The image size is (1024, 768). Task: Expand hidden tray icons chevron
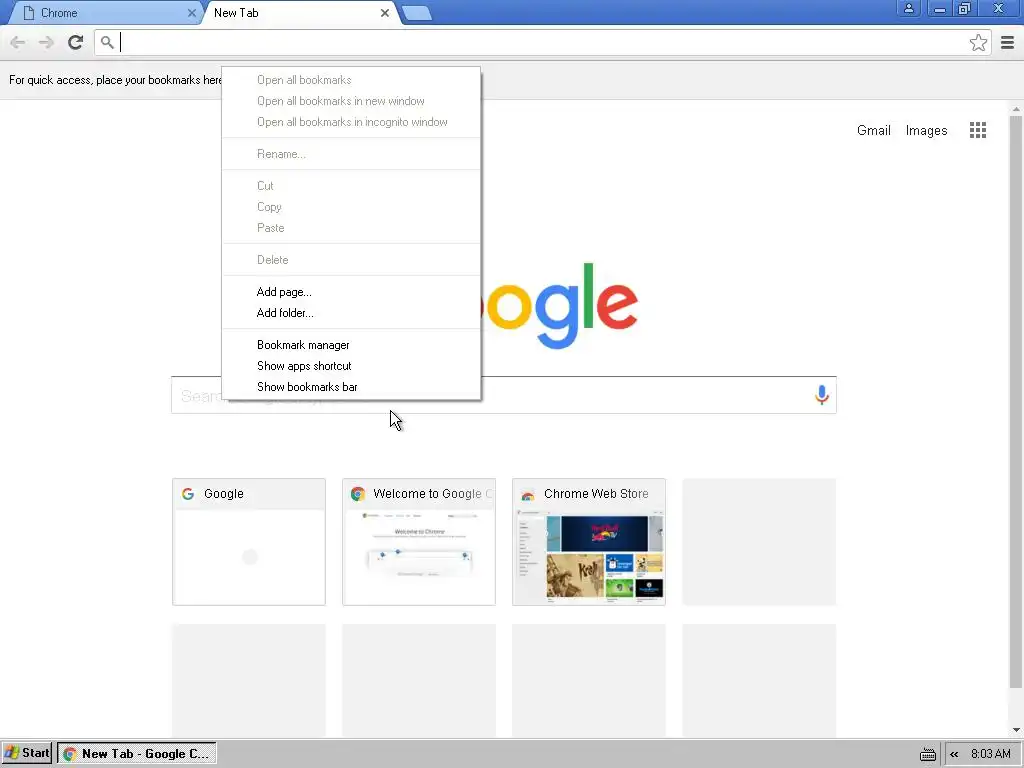tap(954, 754)
